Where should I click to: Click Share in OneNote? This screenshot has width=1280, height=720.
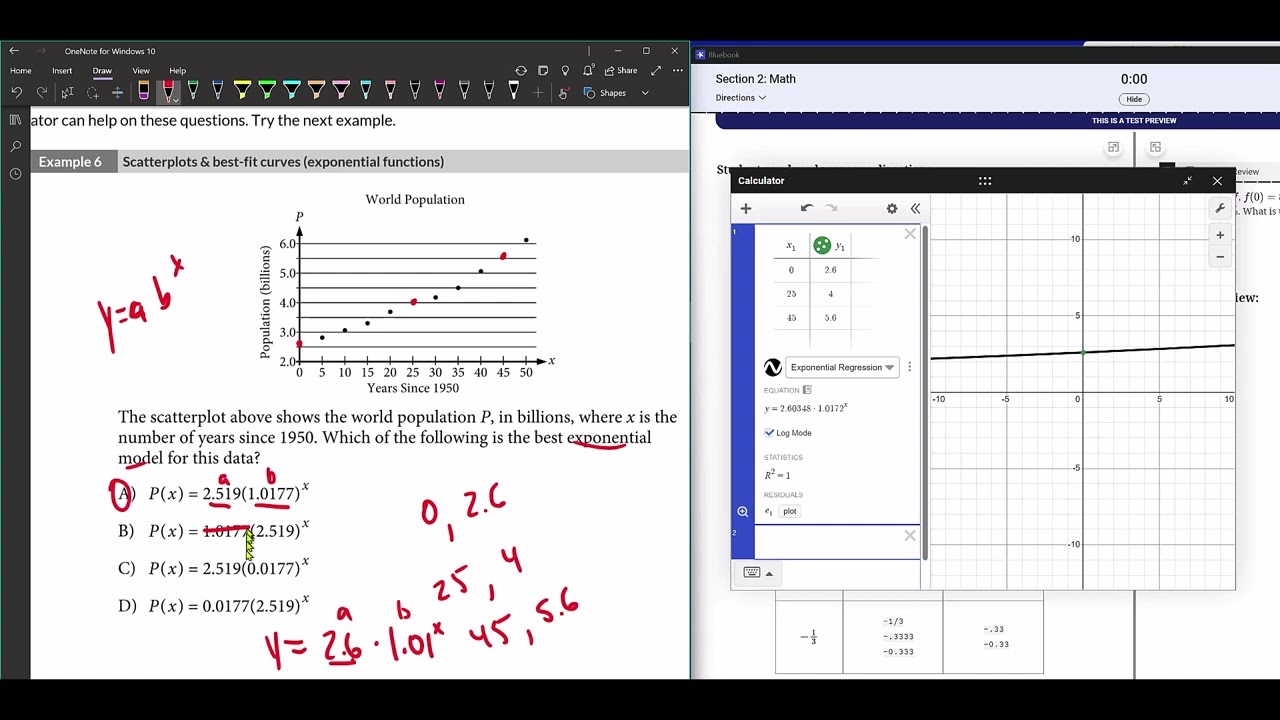click(621, 71)
